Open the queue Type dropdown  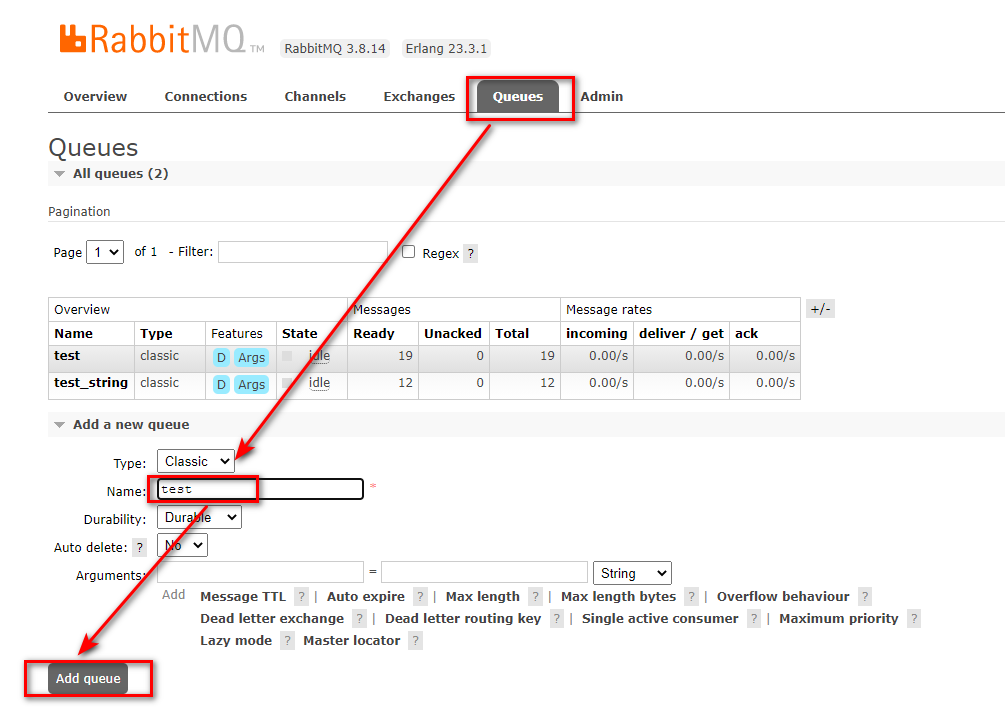(196, 461)
